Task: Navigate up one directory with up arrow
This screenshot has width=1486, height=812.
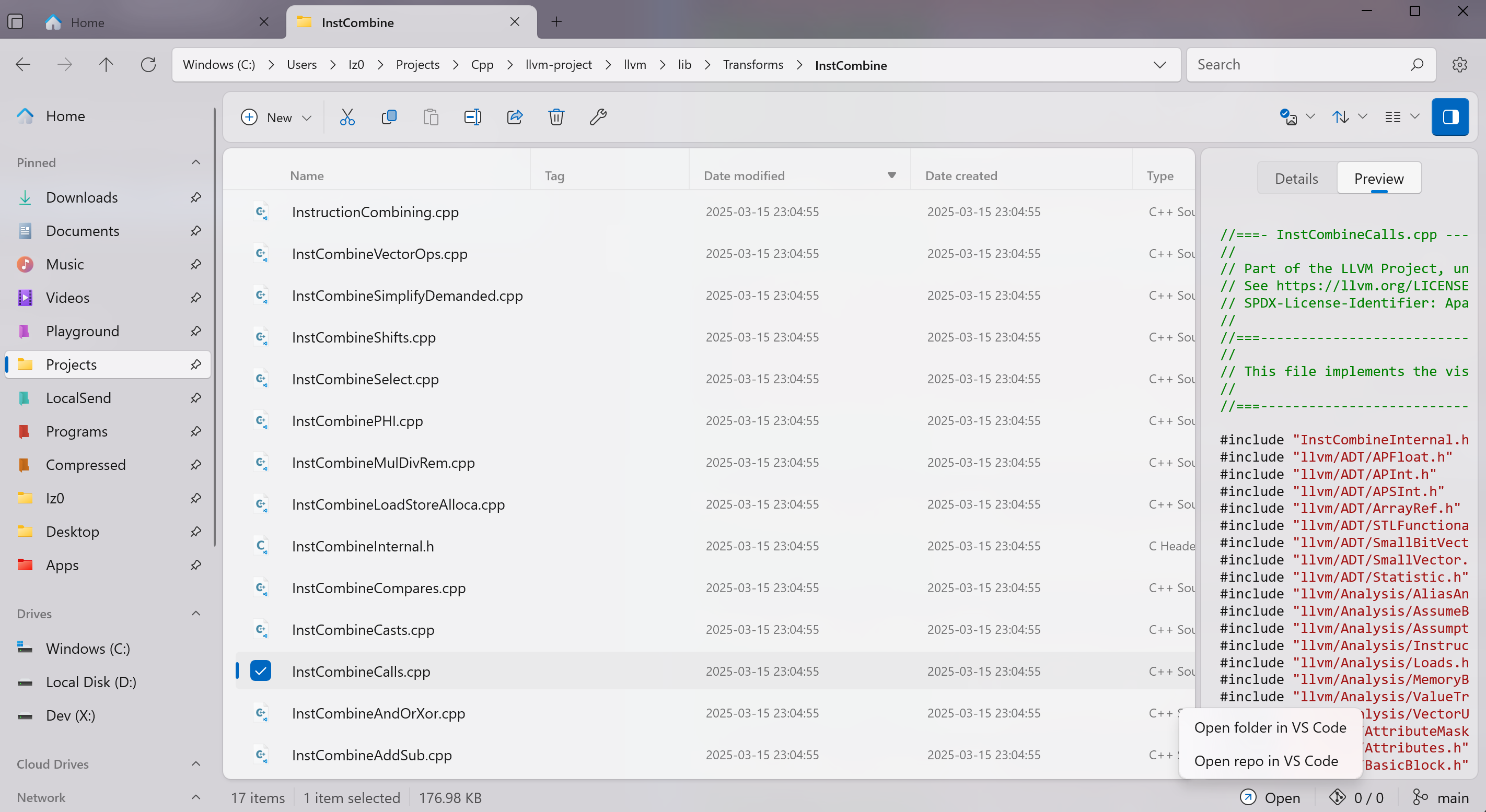Action: pos(106,65)
